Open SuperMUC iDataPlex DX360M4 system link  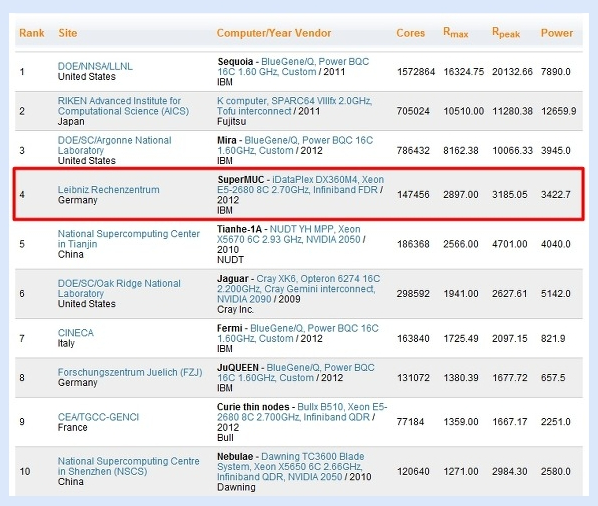tap(301, 185)
